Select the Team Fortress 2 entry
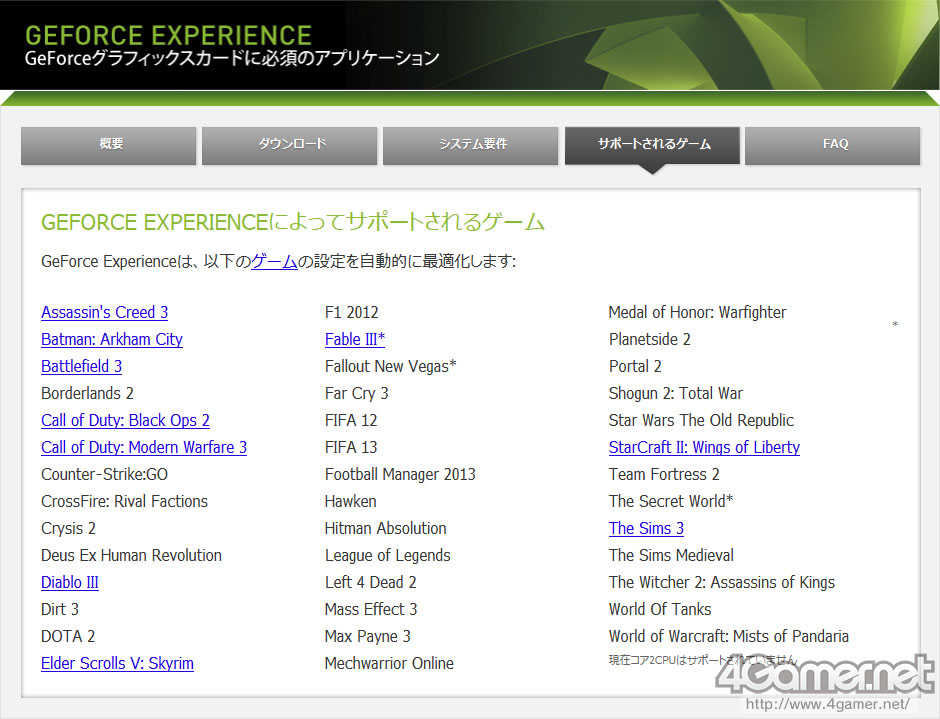 pyautogui.click(x=664, y=474)
